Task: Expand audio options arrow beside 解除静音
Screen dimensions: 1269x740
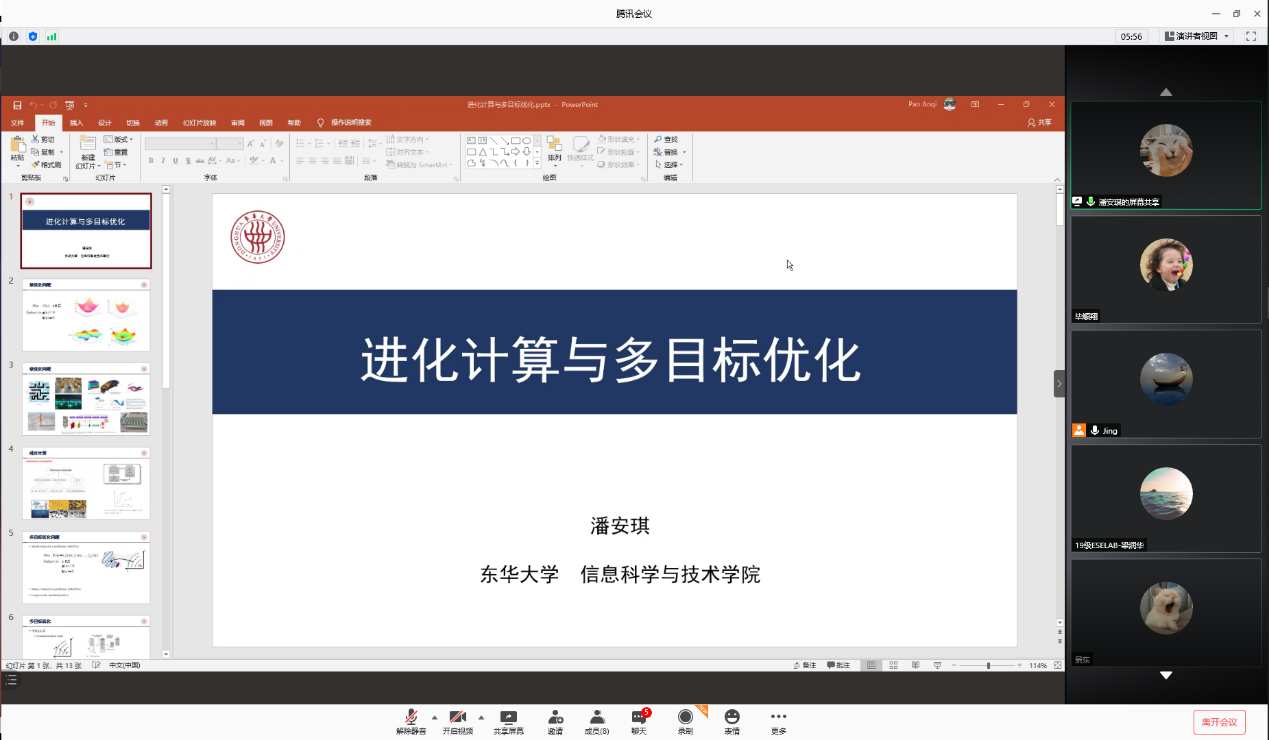Action: pyautogui.click(x=434, y=717)
